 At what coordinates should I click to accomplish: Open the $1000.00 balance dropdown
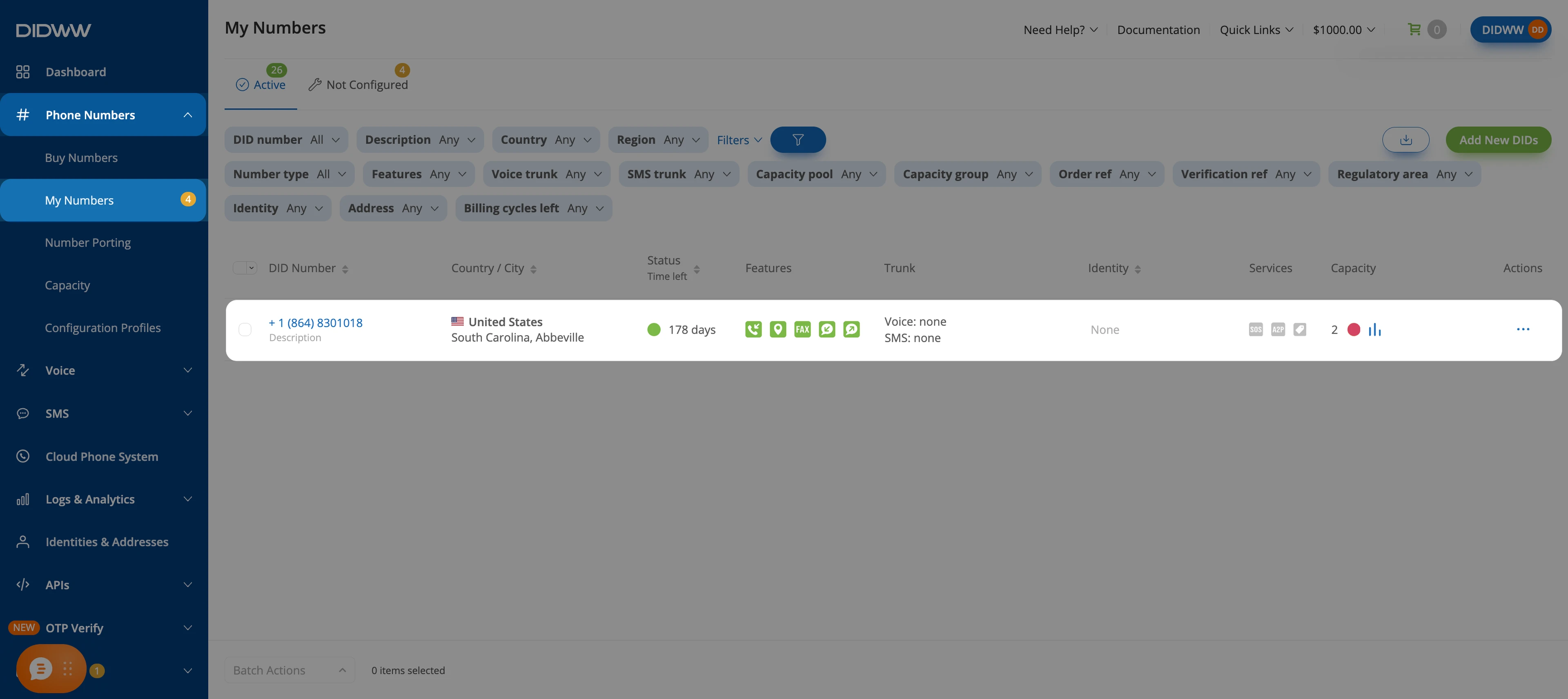coord(1343,30)
